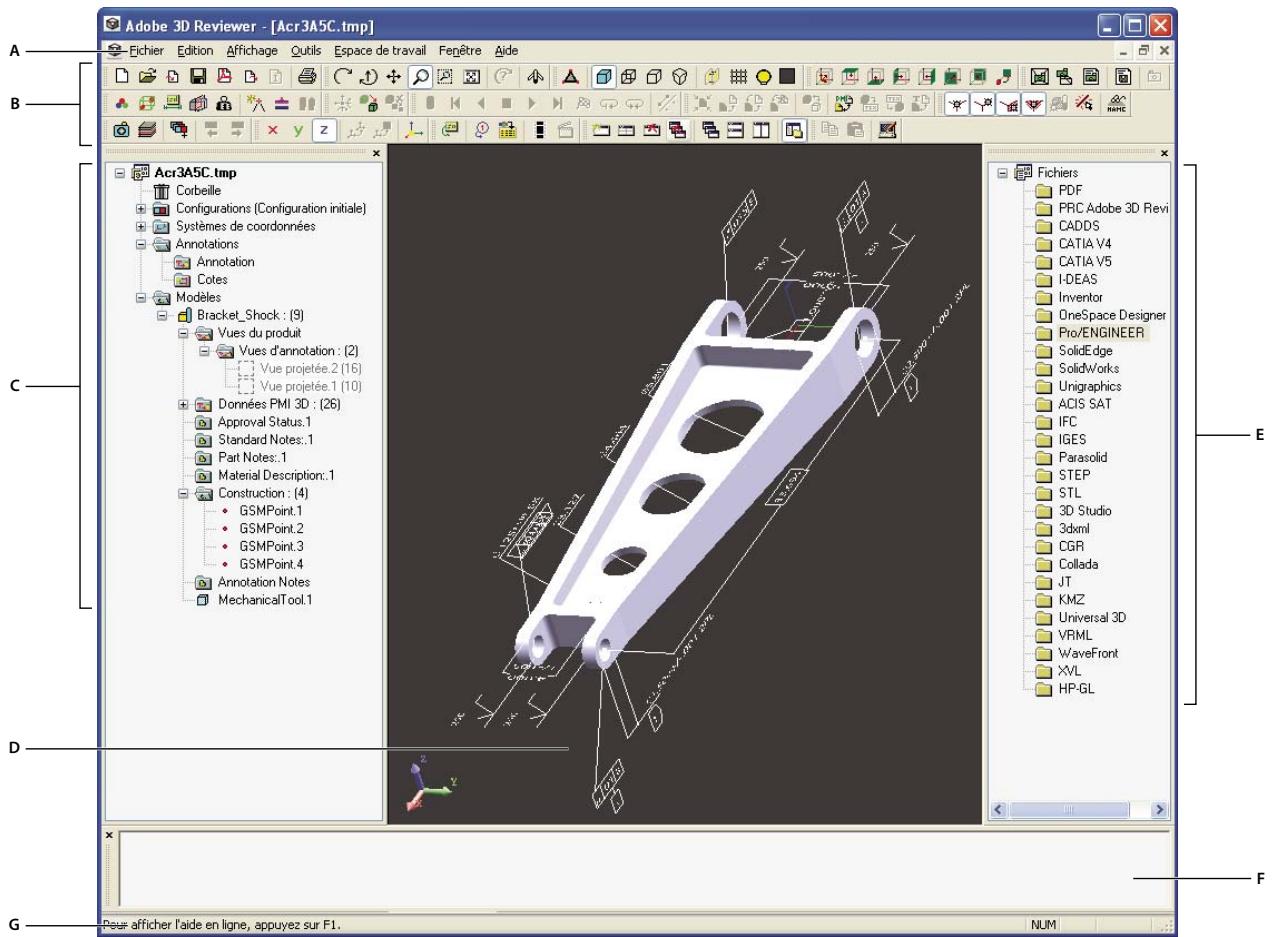Click the camera snapshot toolbar icon
Viewport: 1276px width, 937px height.
point(121,129)
